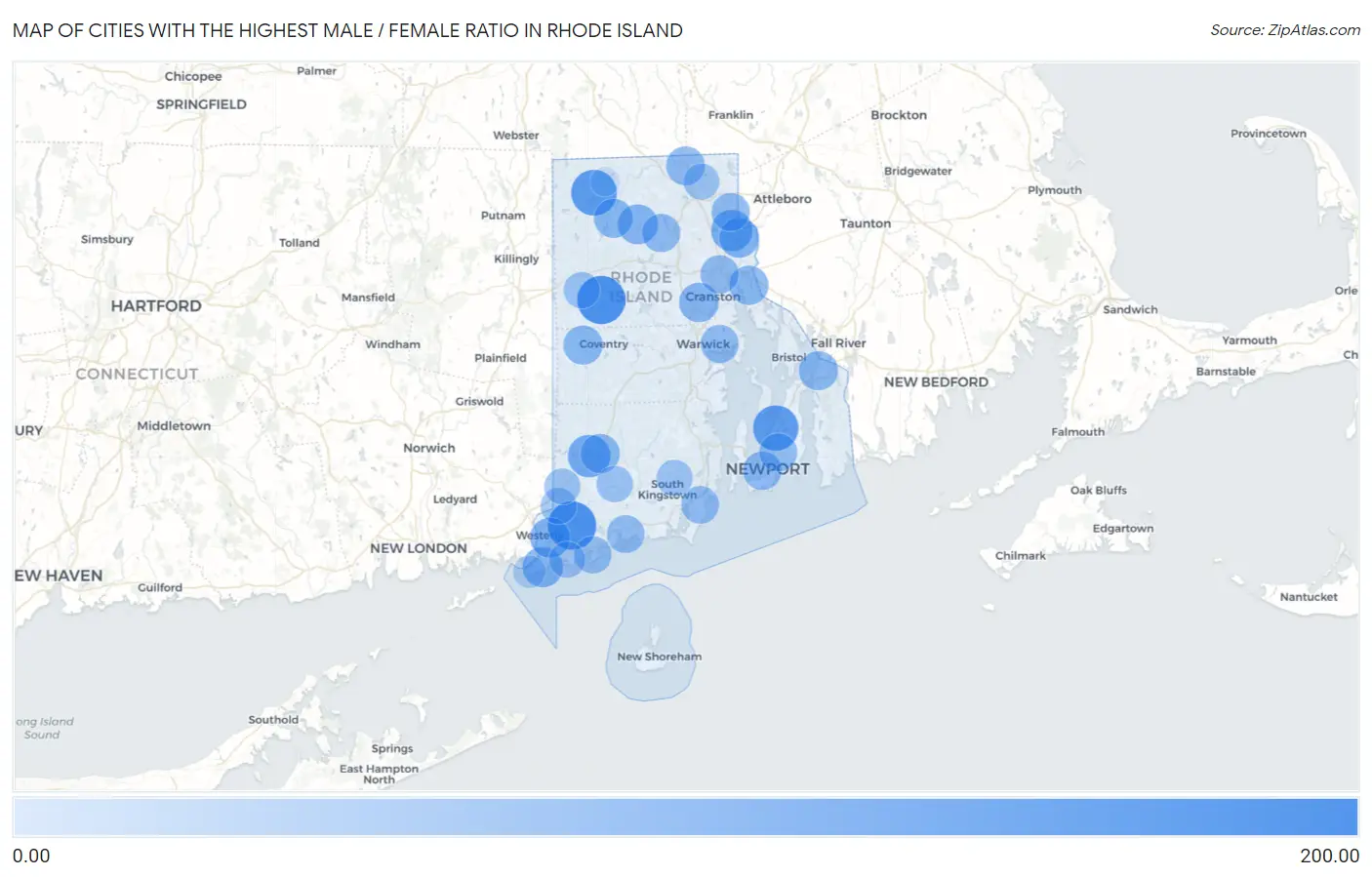1372x877 pixels.
Task: Click the Ledyard label
Action: click(x=455, y=499)
